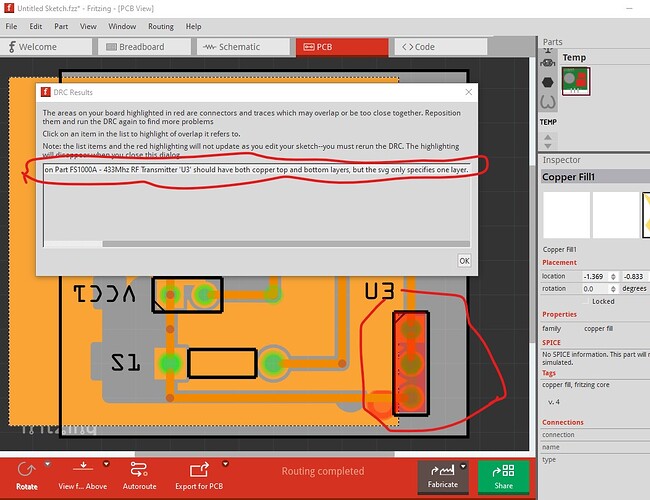Image resolution: width=650 pixels, height=500 pixels.
Task: Click canvas horizontal scrollbar
Action: pyautogui.click(x=265, y=454)
